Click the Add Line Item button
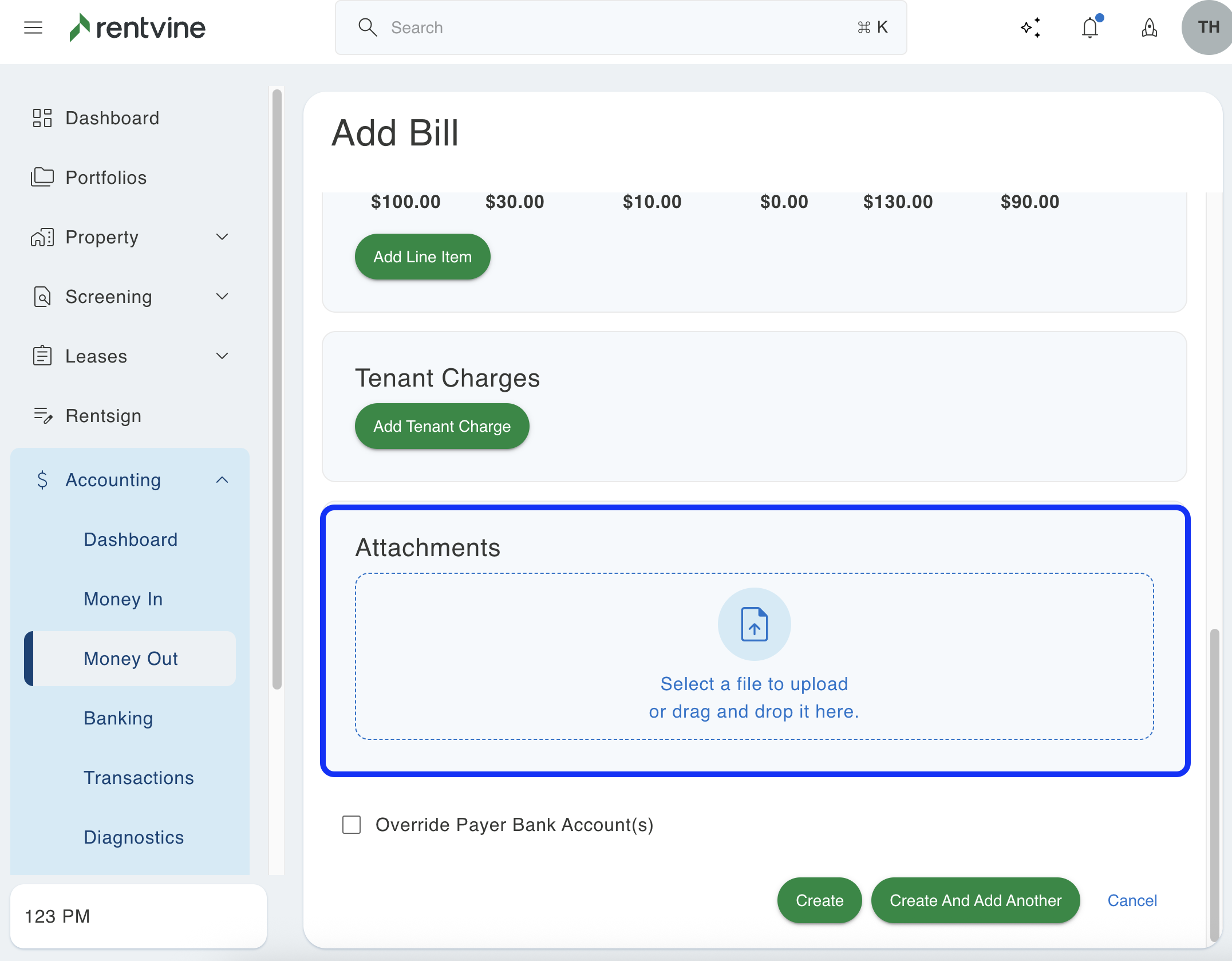 [422, 257]
